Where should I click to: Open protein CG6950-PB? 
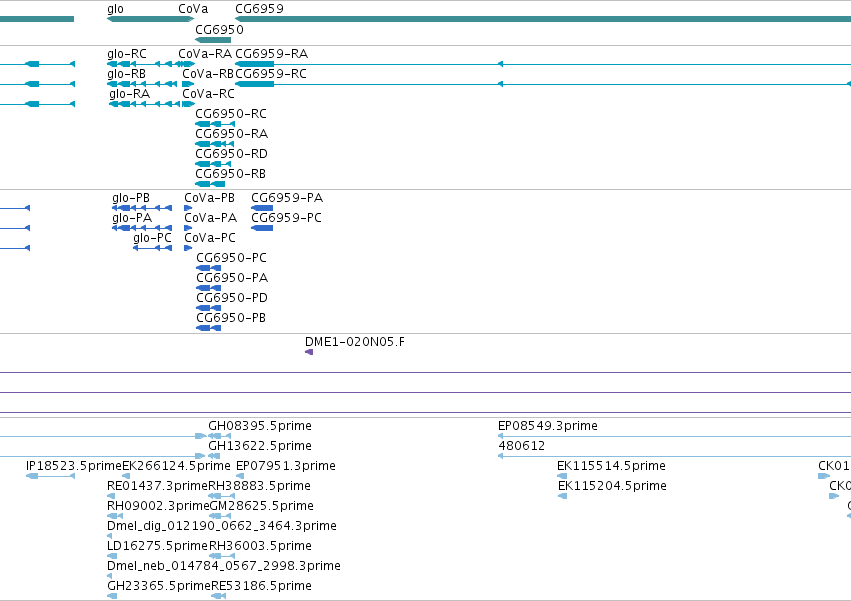coord(231,318)
